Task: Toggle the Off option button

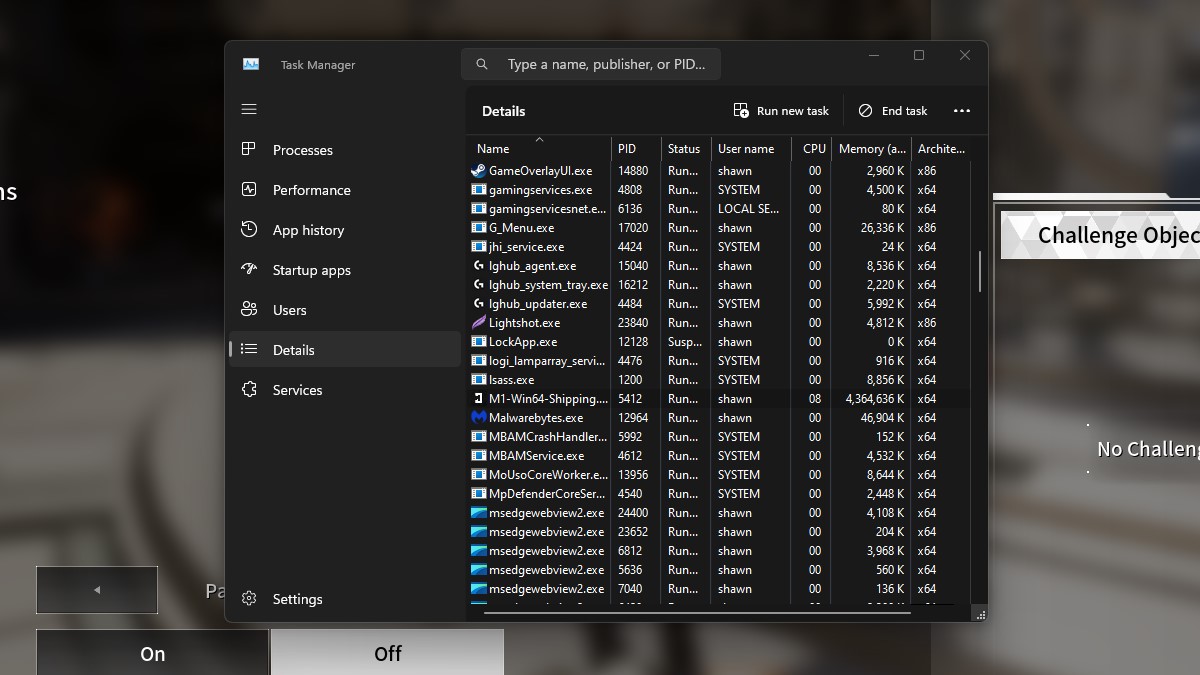Action: (387, 653)
